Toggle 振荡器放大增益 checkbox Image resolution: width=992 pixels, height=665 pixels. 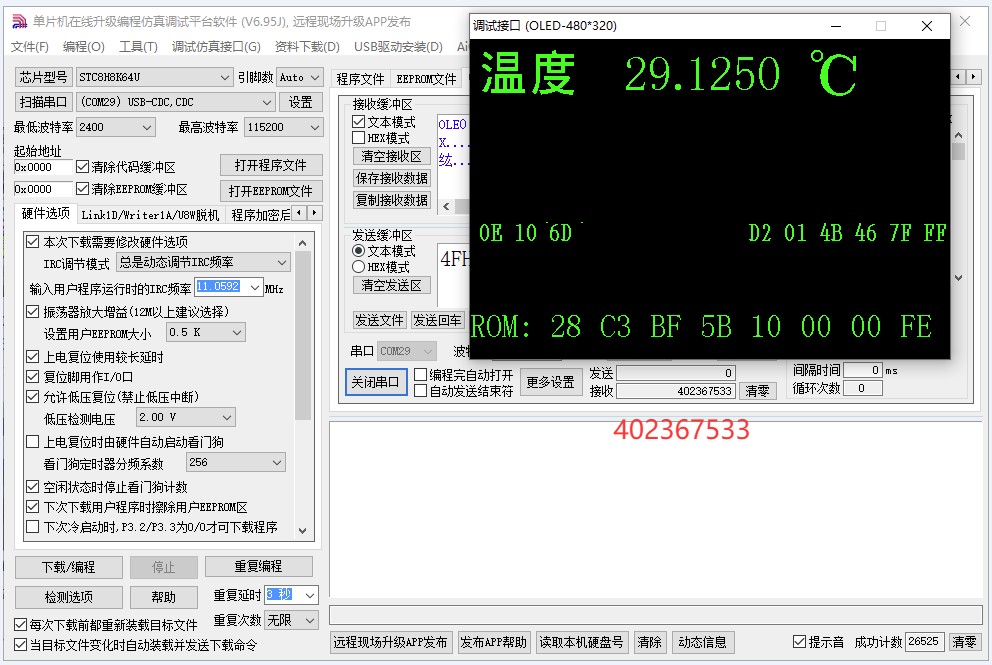coord(33,311)
